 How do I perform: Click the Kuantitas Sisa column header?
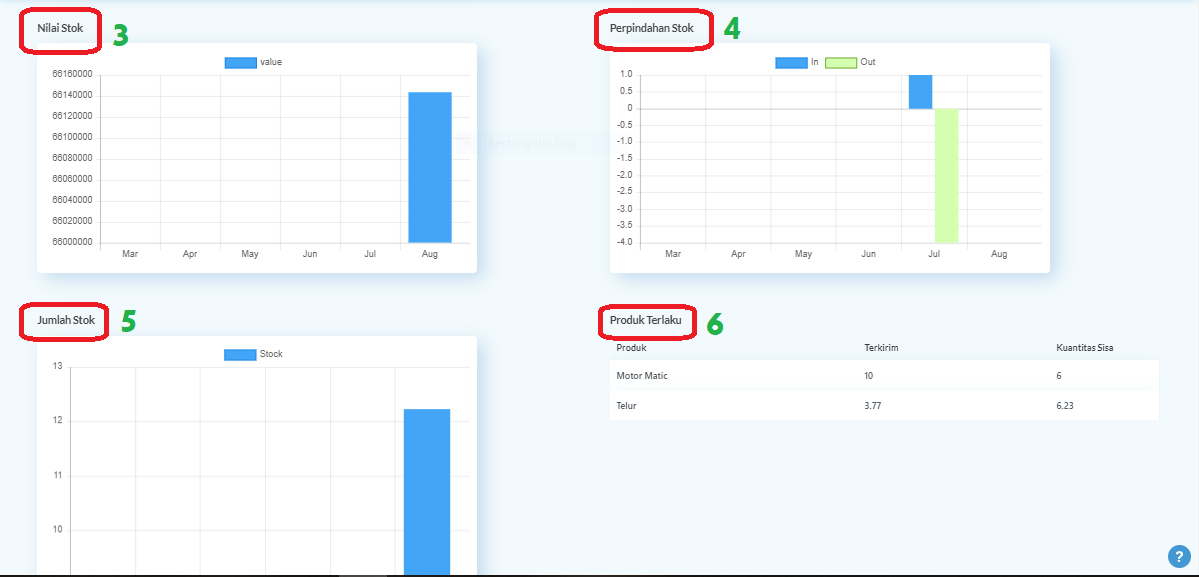point(1083,347)
